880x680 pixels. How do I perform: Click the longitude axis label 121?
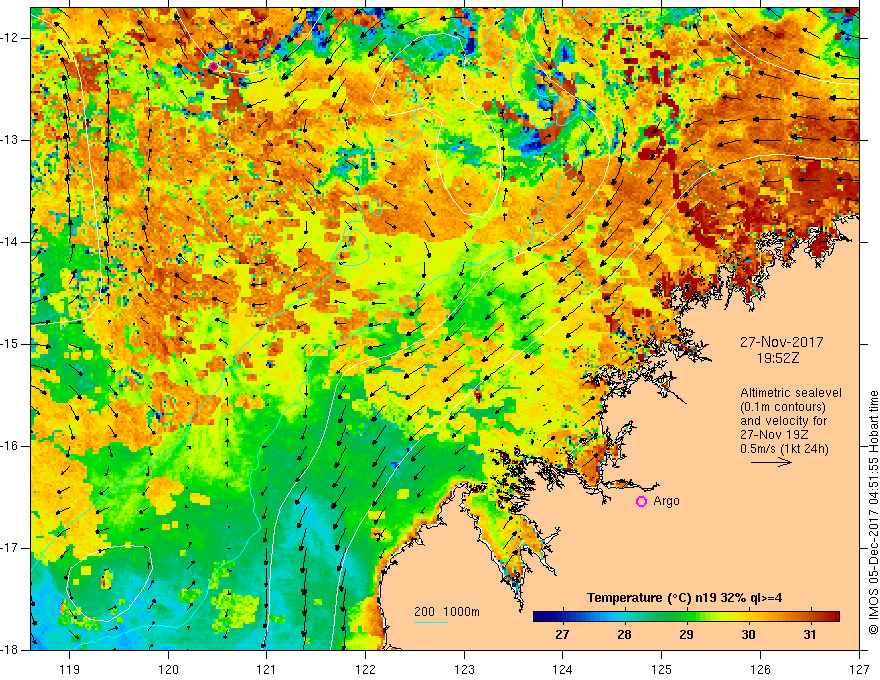(267, 669)
